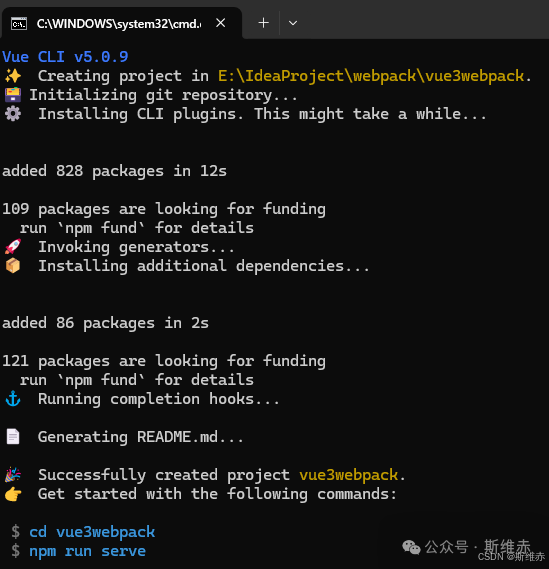Click the yellow vue3webpack project name

tap(349, 475)
